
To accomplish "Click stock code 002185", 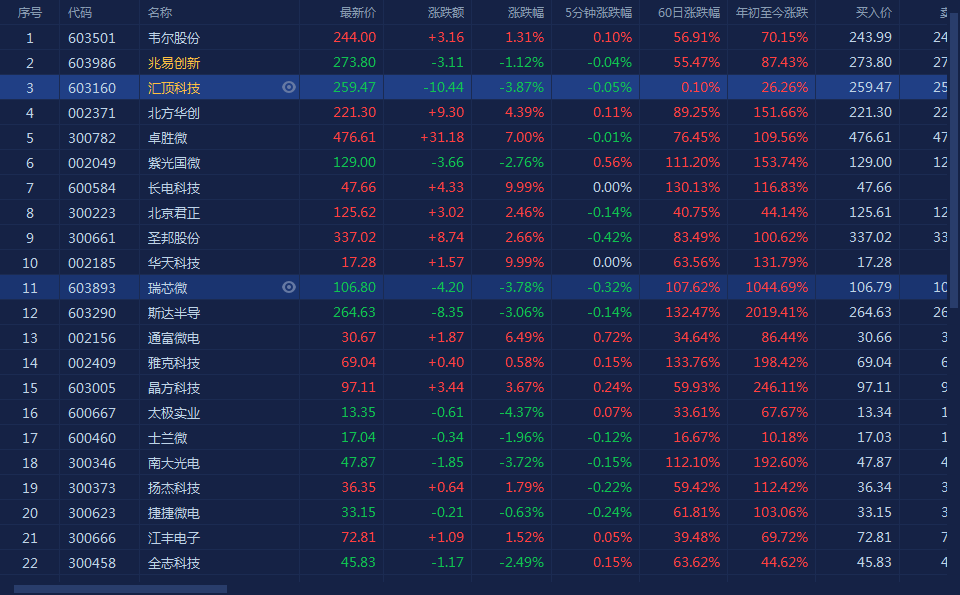I will tap(92, 263).
